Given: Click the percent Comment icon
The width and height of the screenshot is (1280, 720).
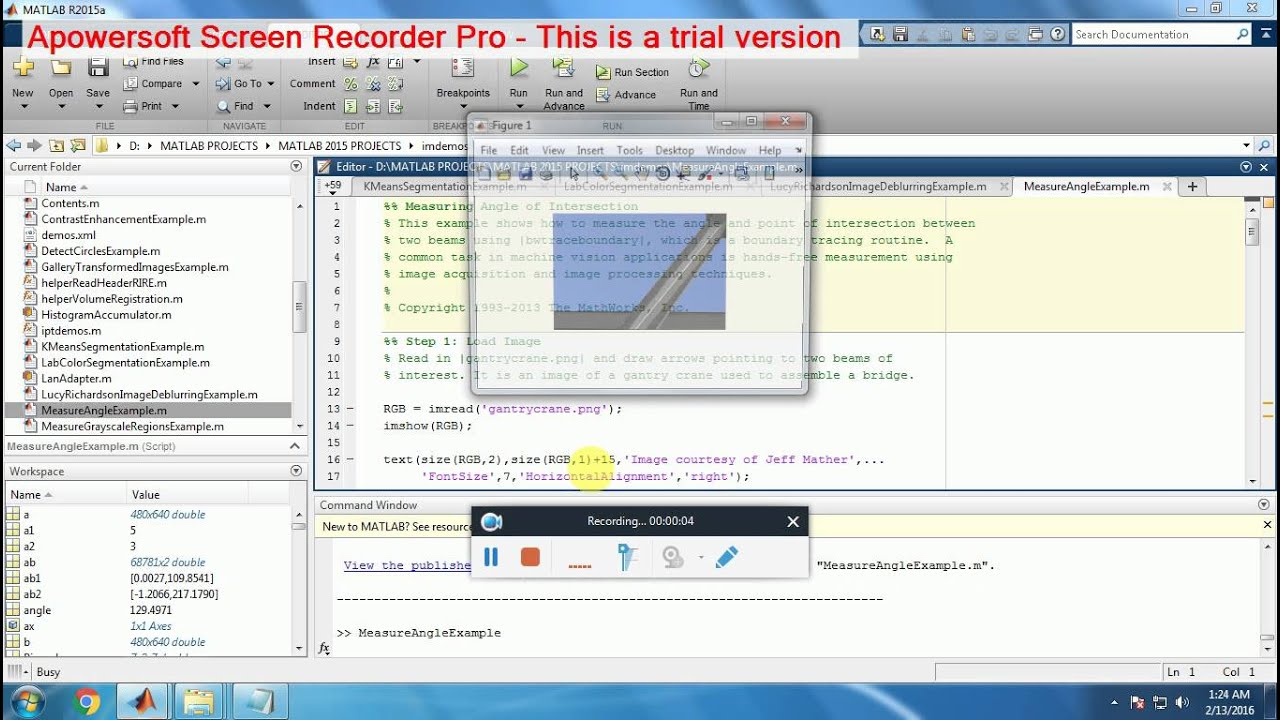Looking at the screenshot, I should point(351,84).
